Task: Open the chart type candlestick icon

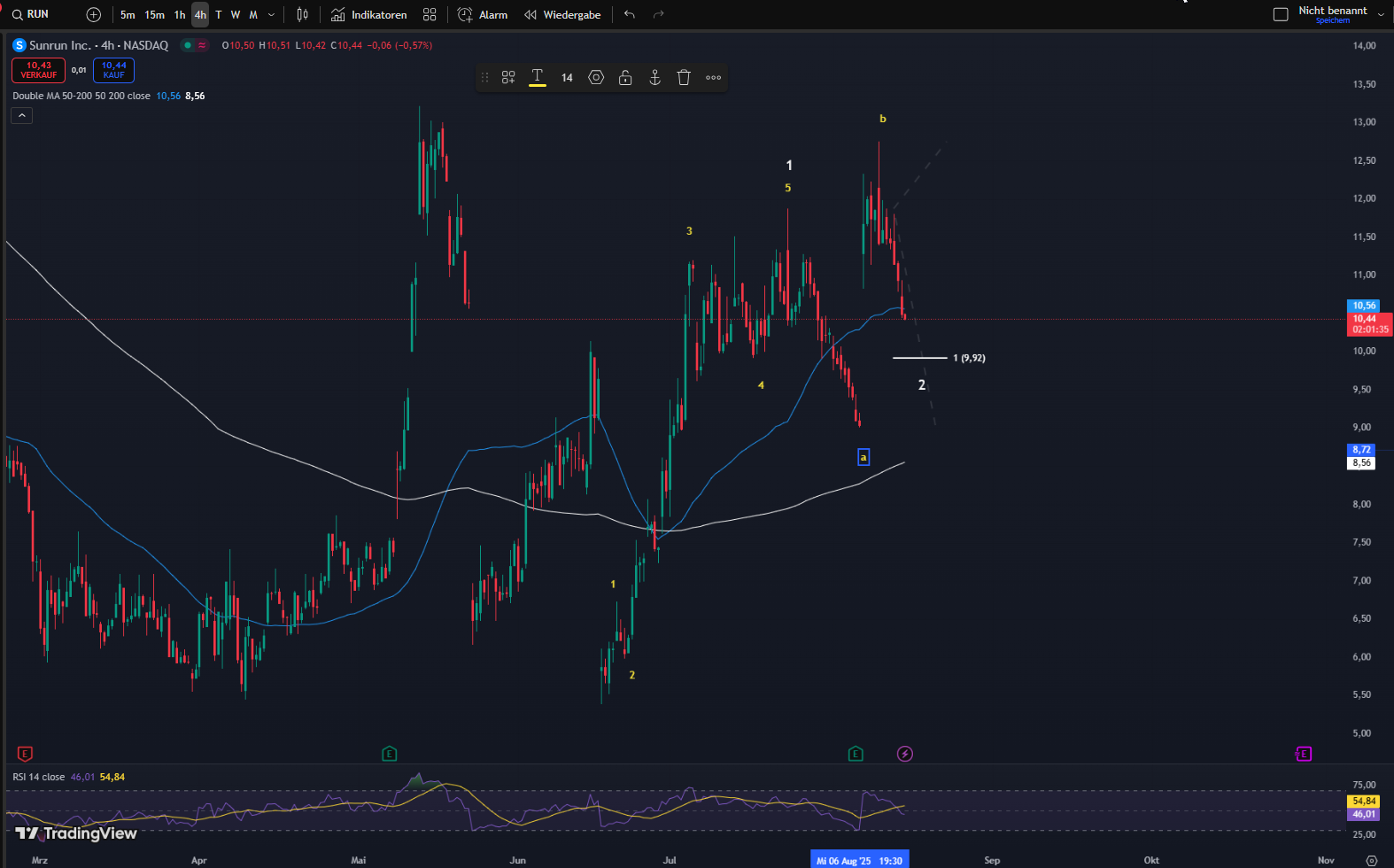Action: (303, 15)
